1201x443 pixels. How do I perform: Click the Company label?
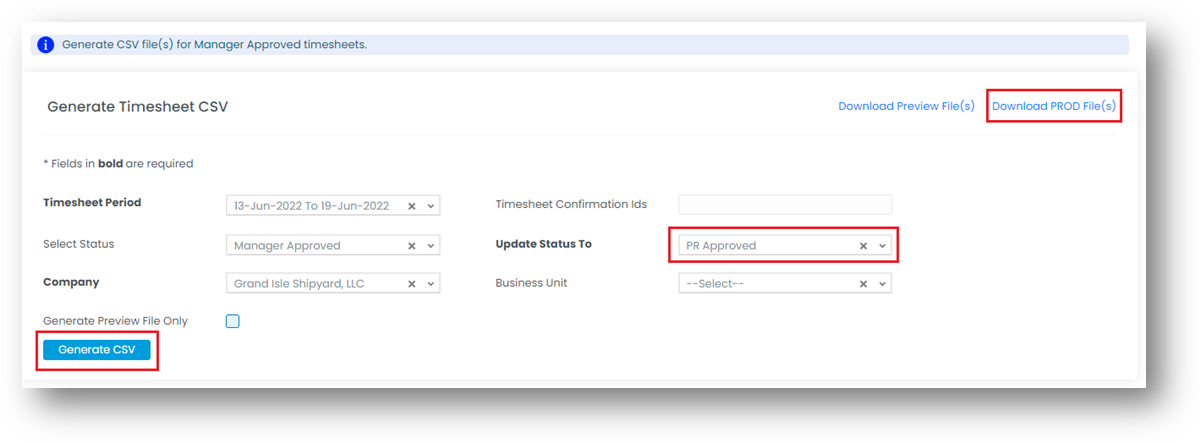(x=71, y=283)
